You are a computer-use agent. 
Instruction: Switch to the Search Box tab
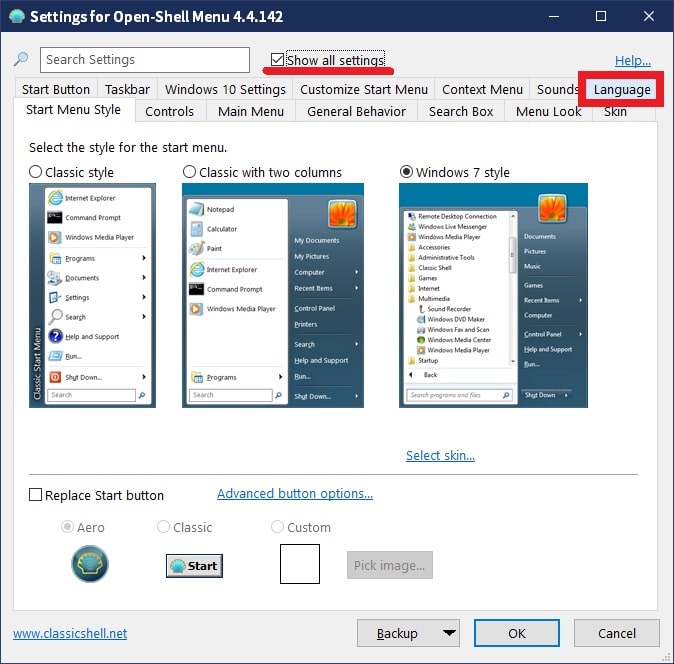coord(461,111)
